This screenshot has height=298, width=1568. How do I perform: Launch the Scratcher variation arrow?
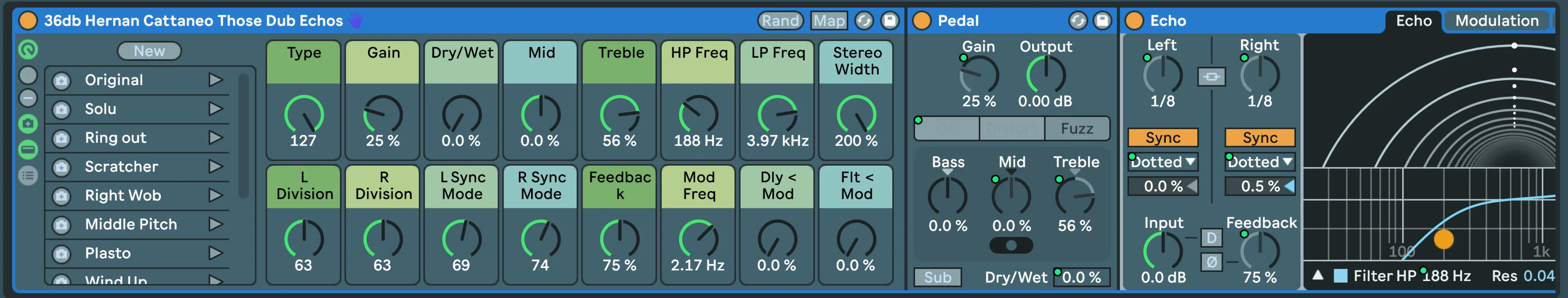216,166
